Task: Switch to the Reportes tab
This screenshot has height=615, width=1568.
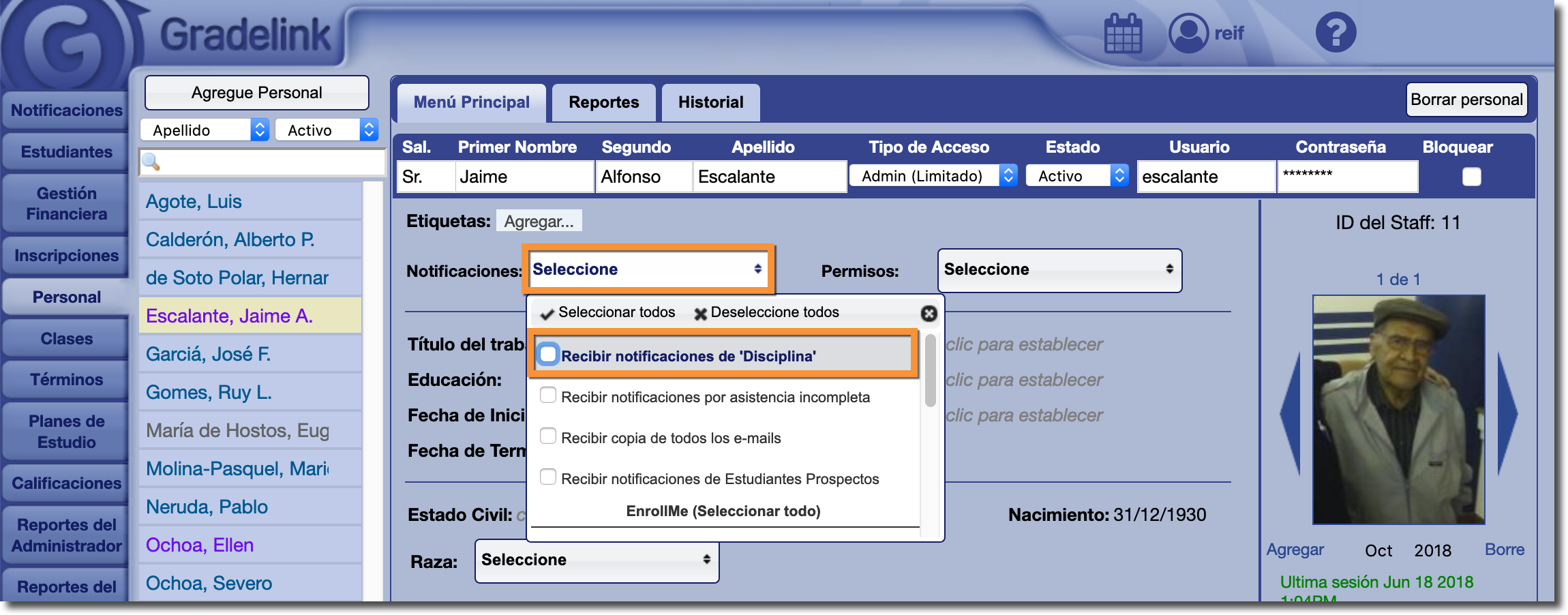Action: pos(603,102)
